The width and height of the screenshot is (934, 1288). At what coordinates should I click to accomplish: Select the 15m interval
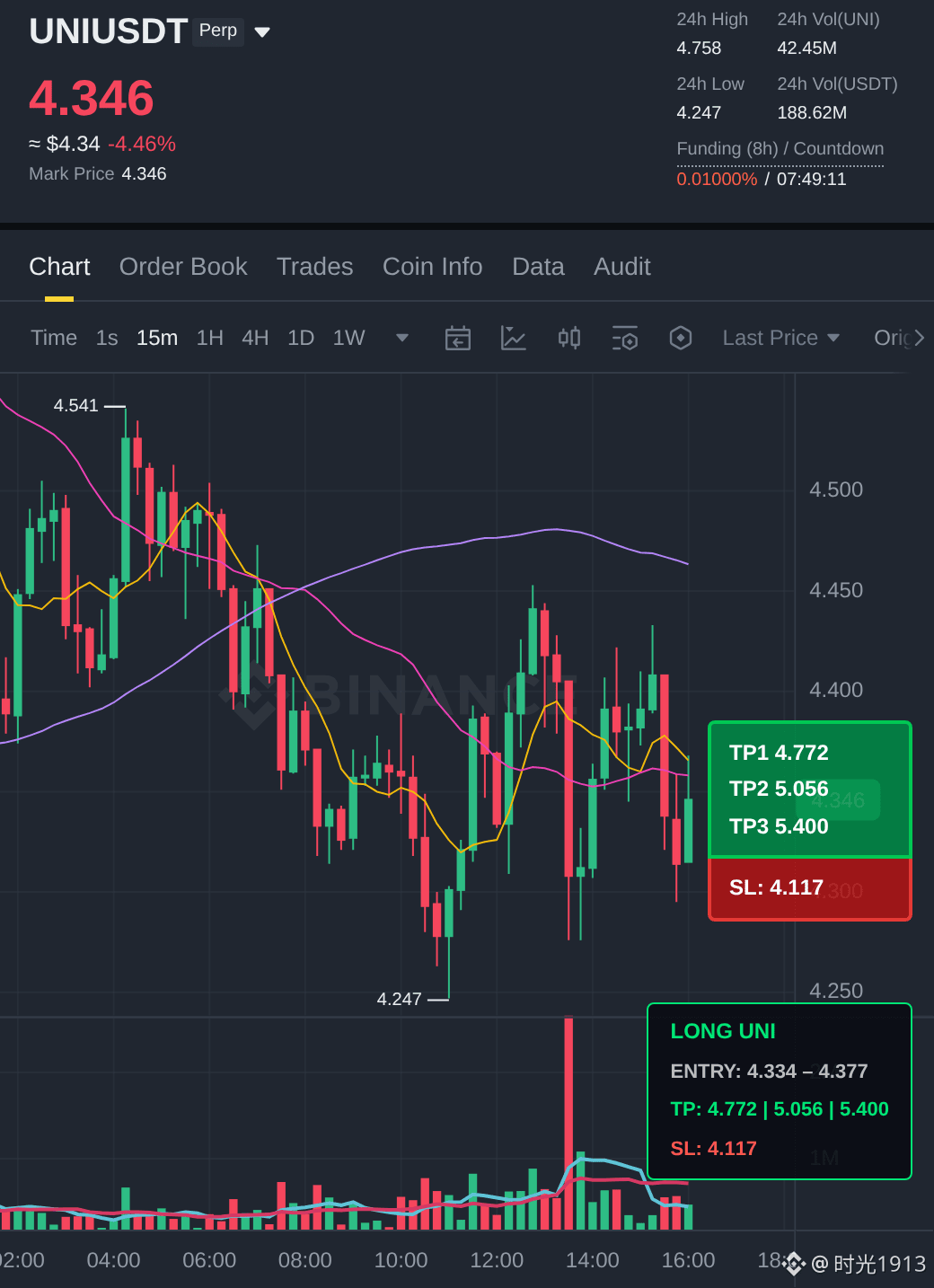157,338
